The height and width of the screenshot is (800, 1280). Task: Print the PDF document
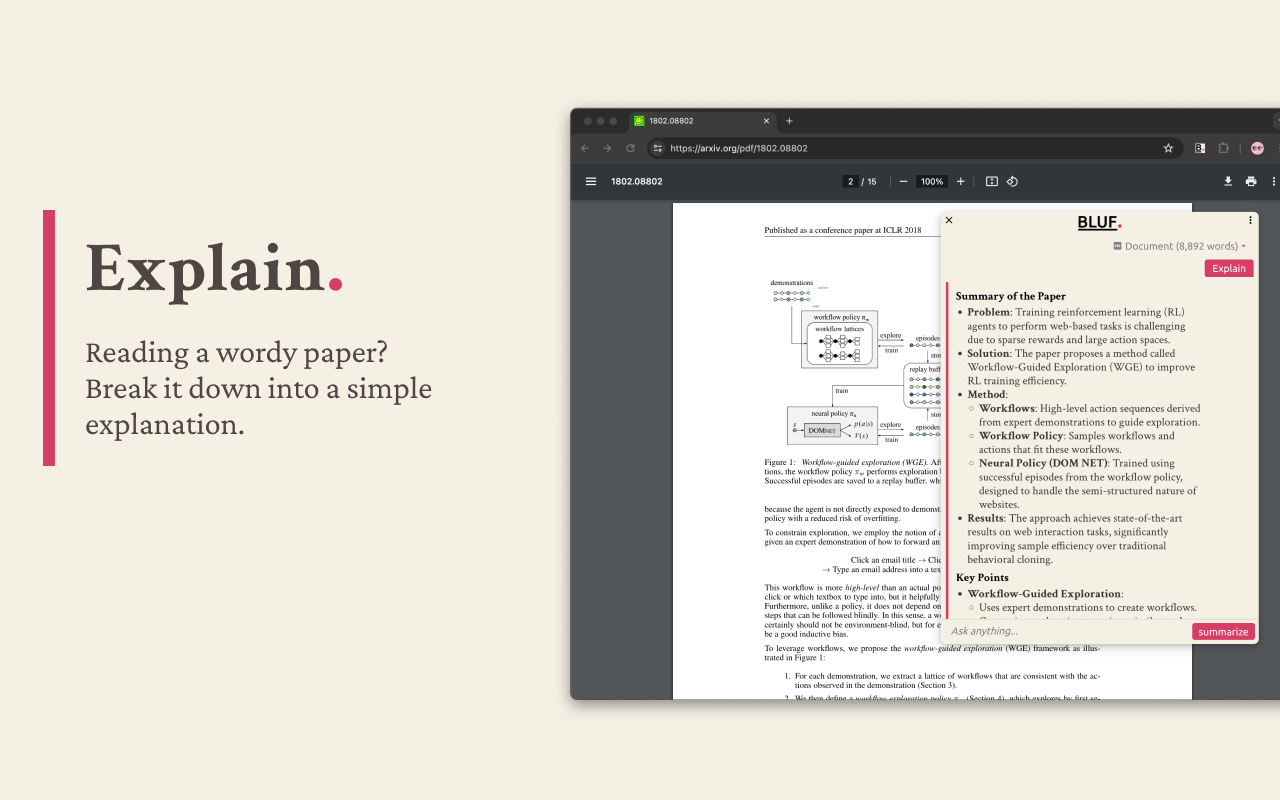point(1251,181)
